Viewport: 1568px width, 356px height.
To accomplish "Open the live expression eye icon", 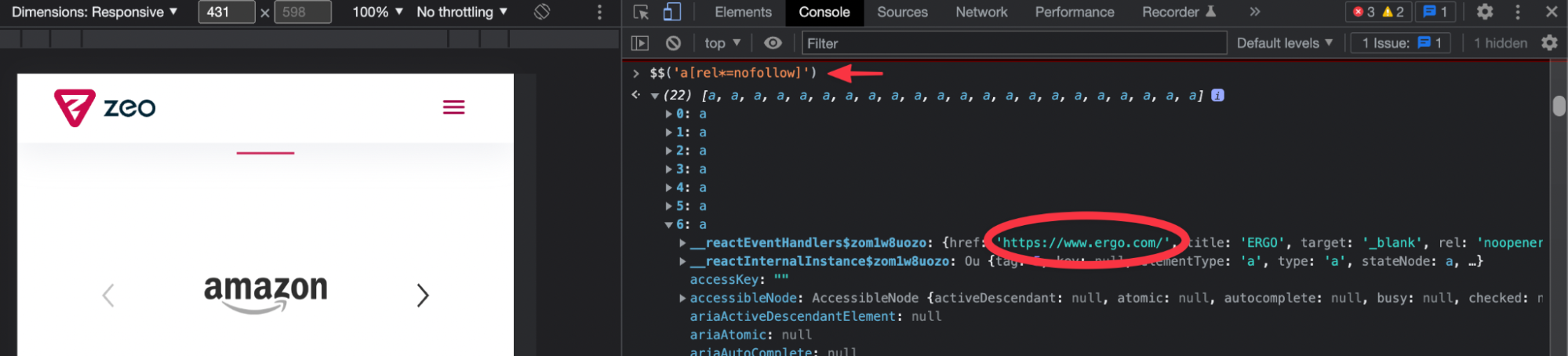I will coord(773,43).
